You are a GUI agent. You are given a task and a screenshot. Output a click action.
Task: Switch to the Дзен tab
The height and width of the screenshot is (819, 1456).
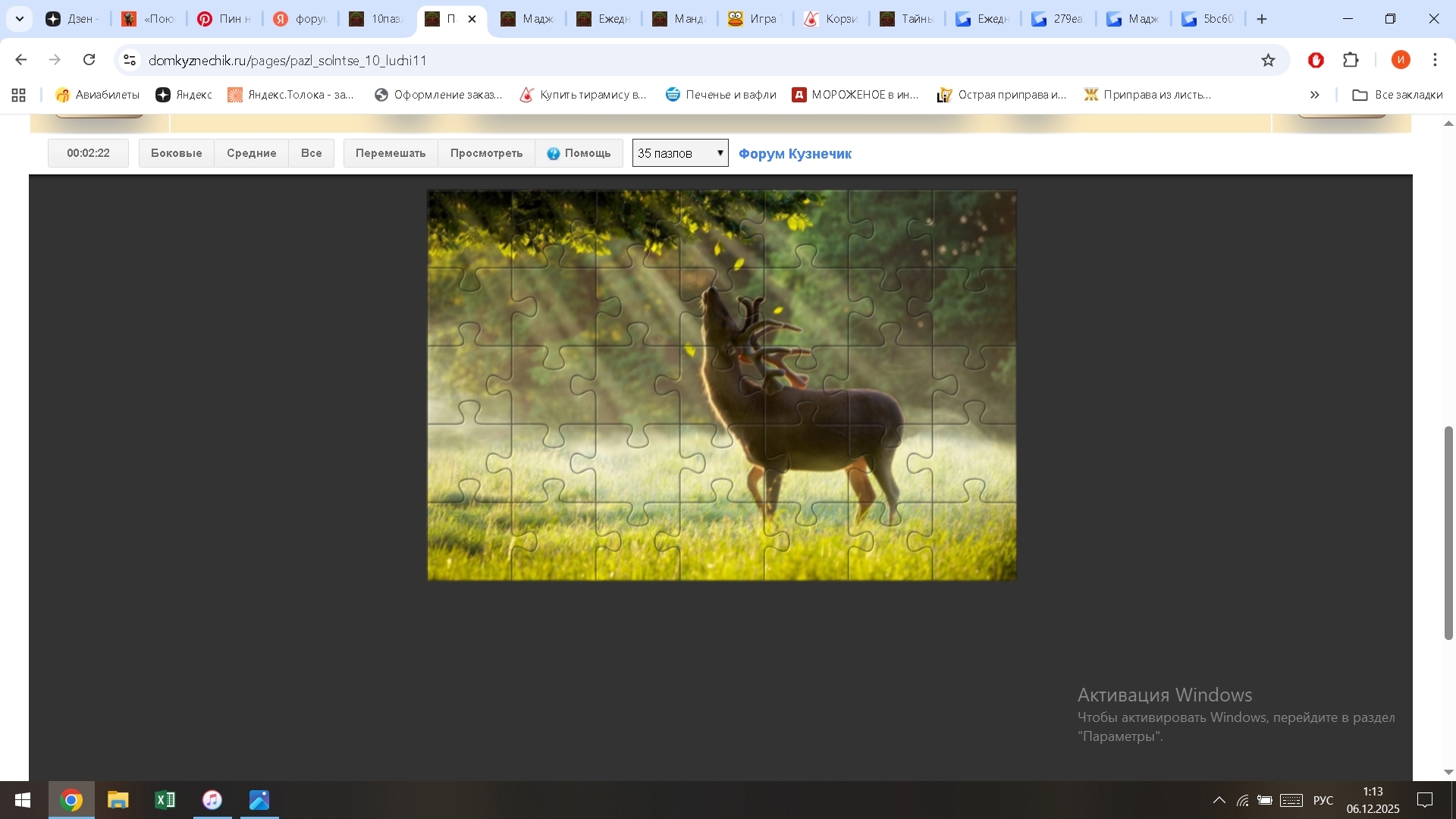click(73, 19)
